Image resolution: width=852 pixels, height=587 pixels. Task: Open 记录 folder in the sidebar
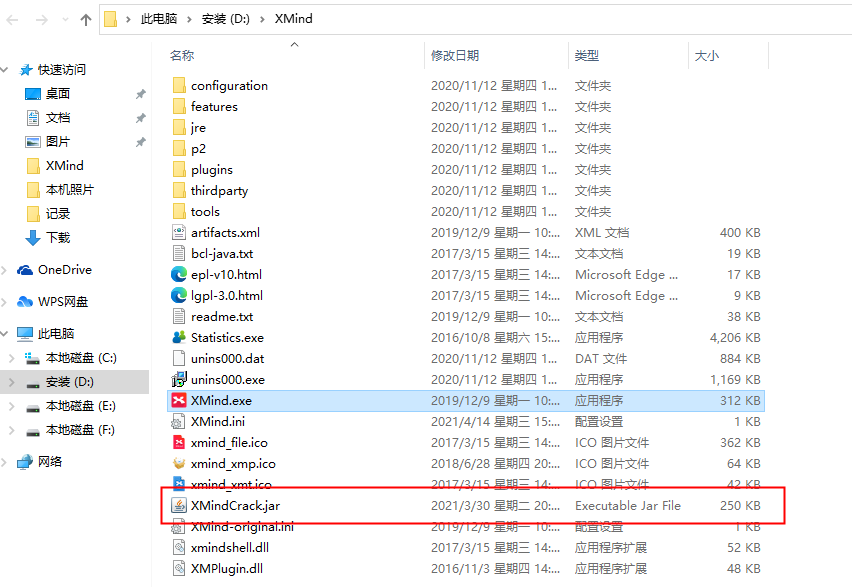[58, 214]
